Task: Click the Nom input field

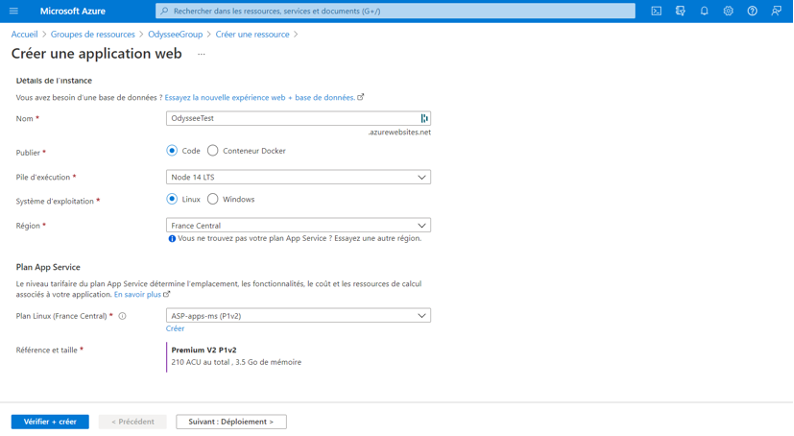Action: (x=298, y=118)
